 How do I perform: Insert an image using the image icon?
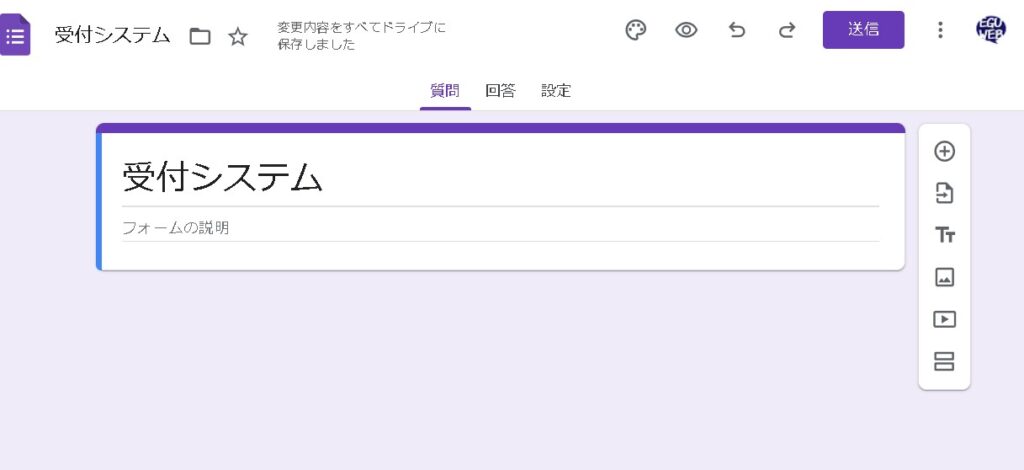(x=944, y=277)
